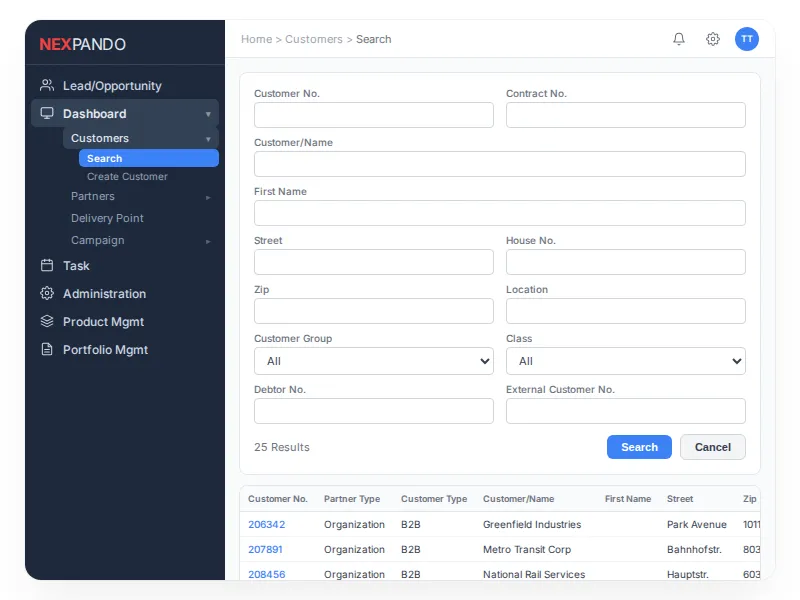Open the Portfolio Mgmt document icon
This screenshot has width=800, height=600.
[x=45, y=350]
